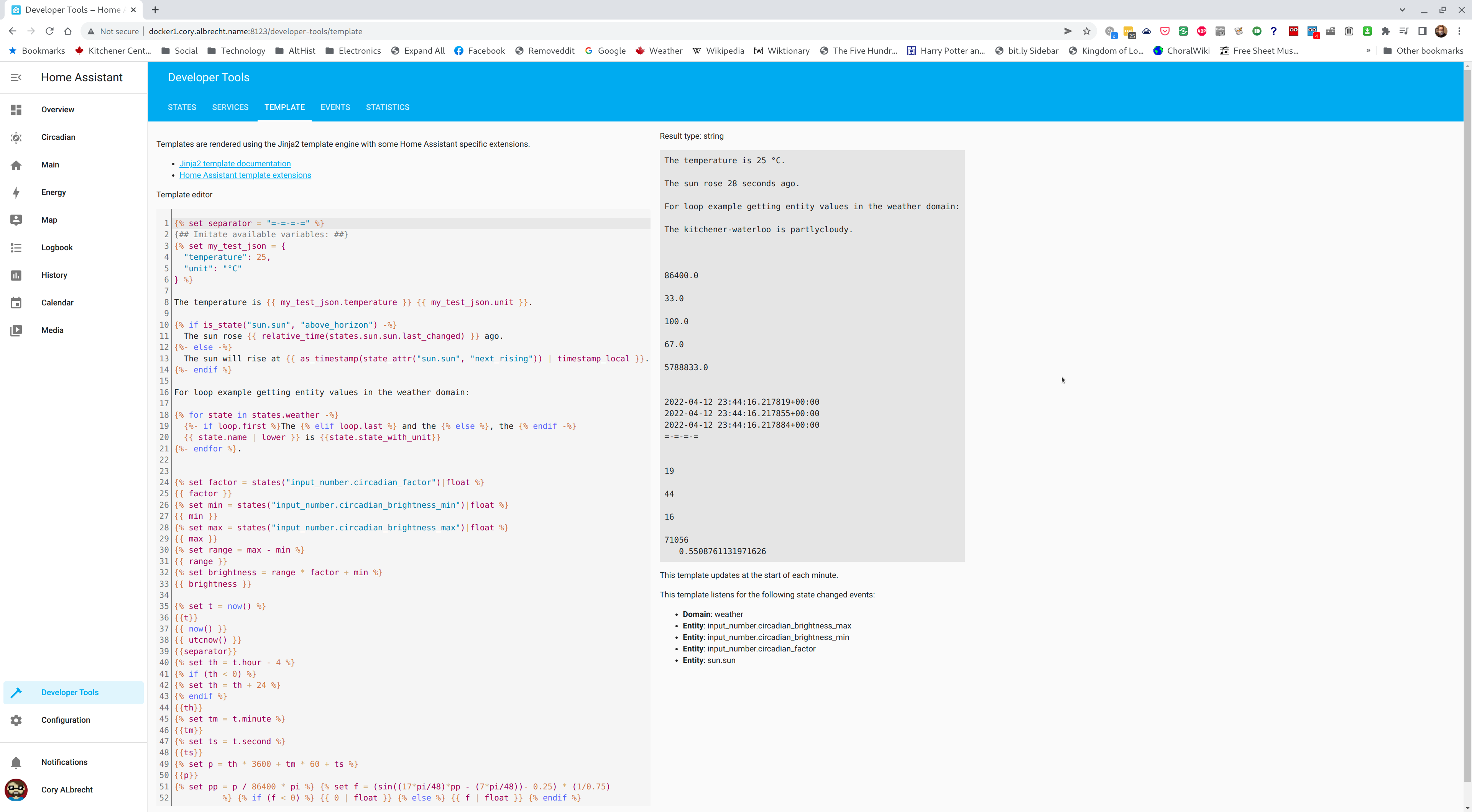The width and height of the screenshot is (1472, 812).
Task: Switch to the STATES tab
Action: 182,107
